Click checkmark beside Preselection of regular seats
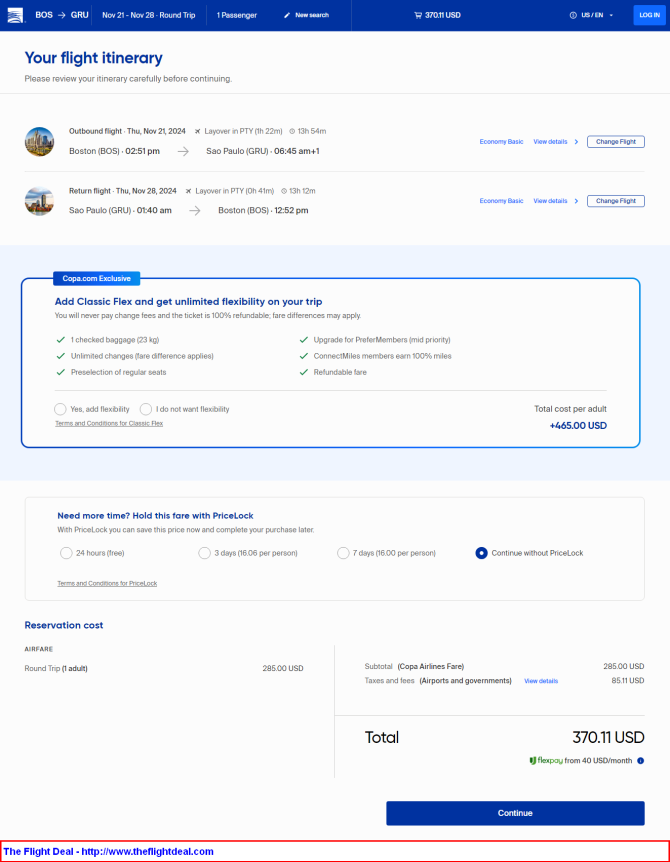Screen dimensions: 670x862 coord(61,372)
